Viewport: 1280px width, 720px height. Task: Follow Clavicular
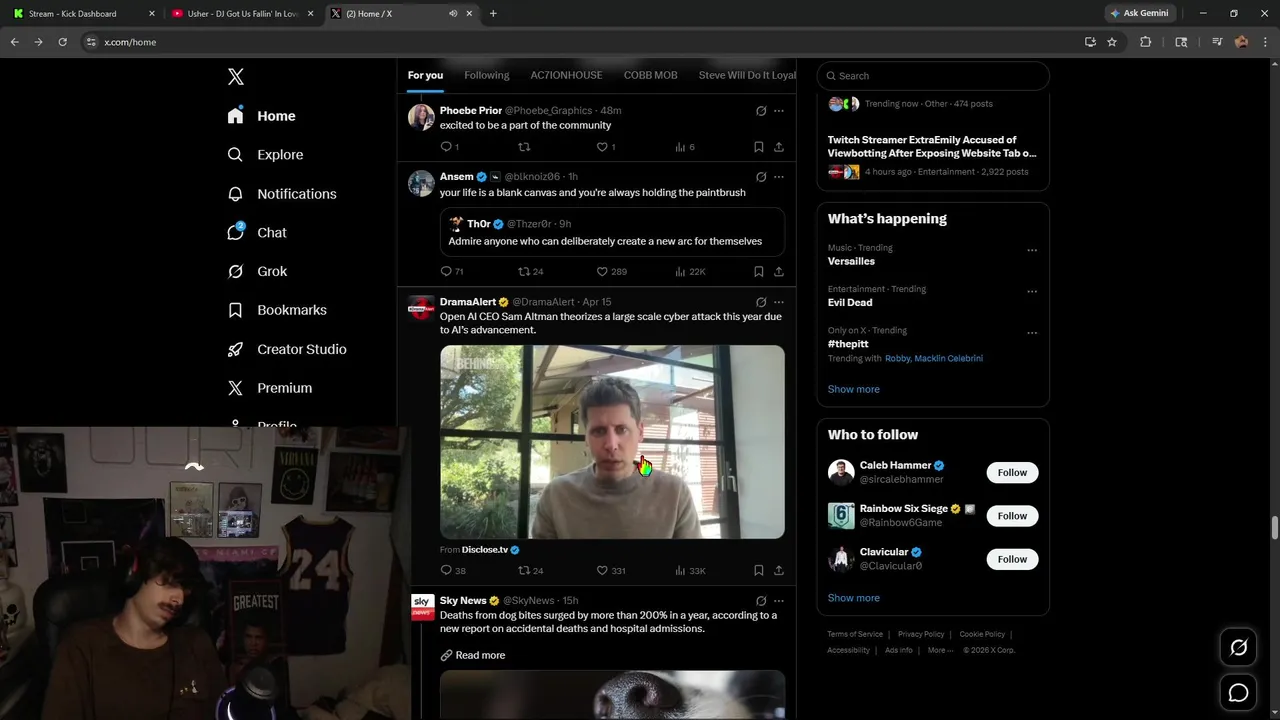[x=1012, y=559]
